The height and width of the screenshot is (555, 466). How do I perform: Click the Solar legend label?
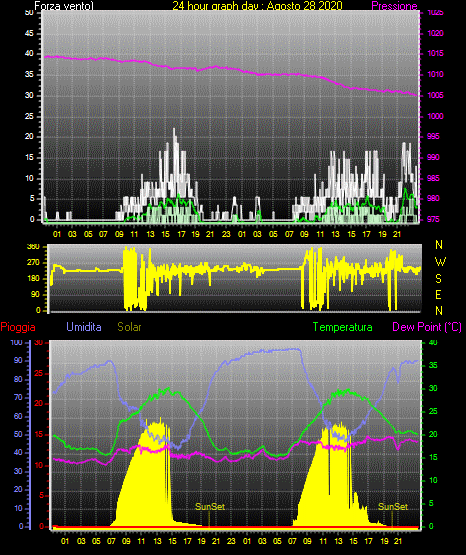click(129, 327)
